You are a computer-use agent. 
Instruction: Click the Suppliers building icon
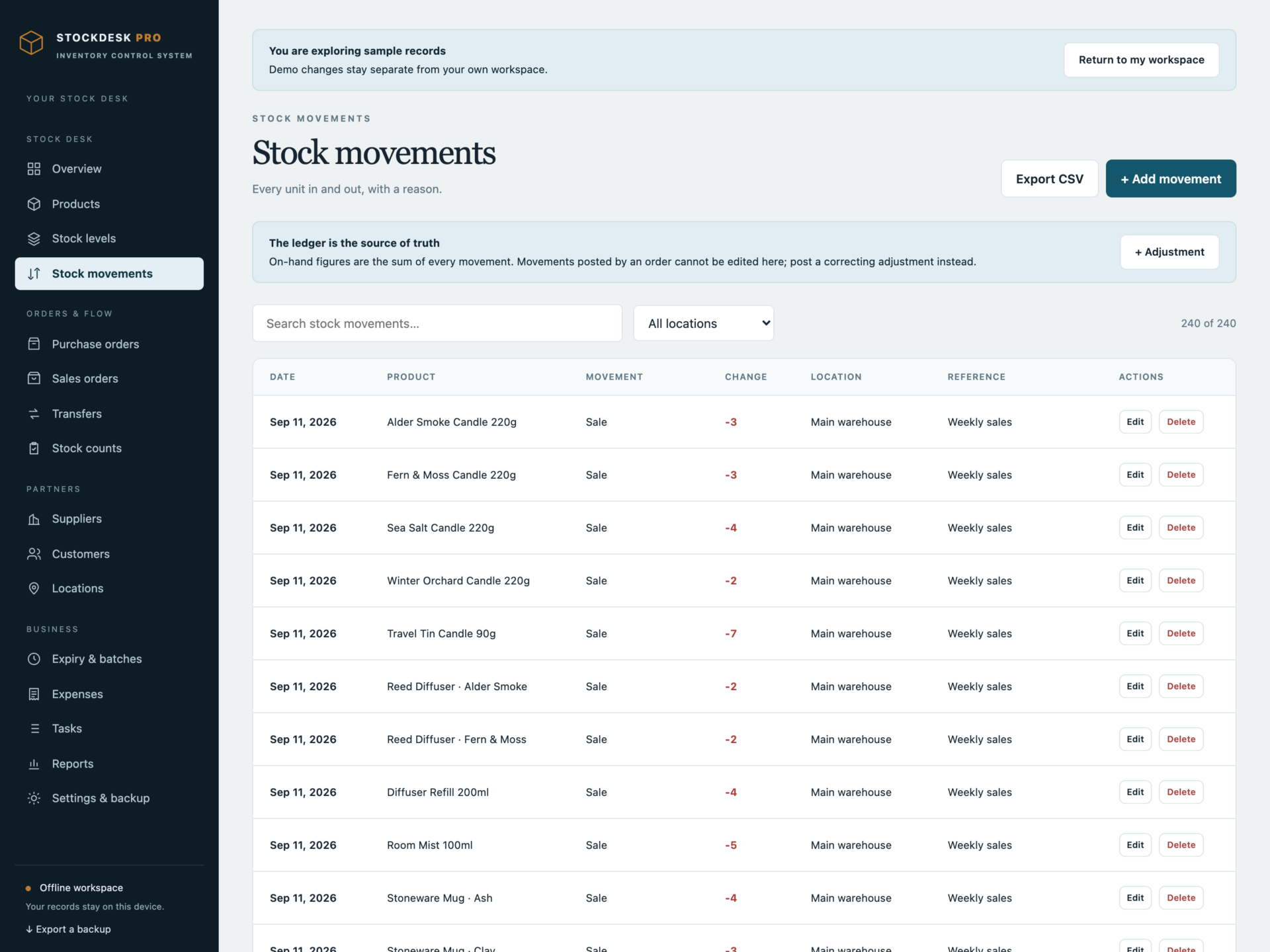tap(34, 519)
